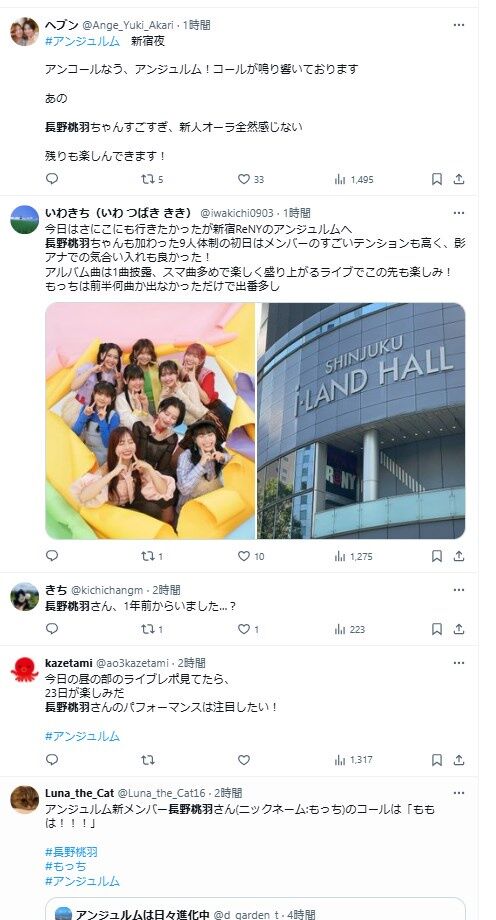Open the #長野桃羽 hashtag link
496x920 pixels.
[x=71, y=852]
